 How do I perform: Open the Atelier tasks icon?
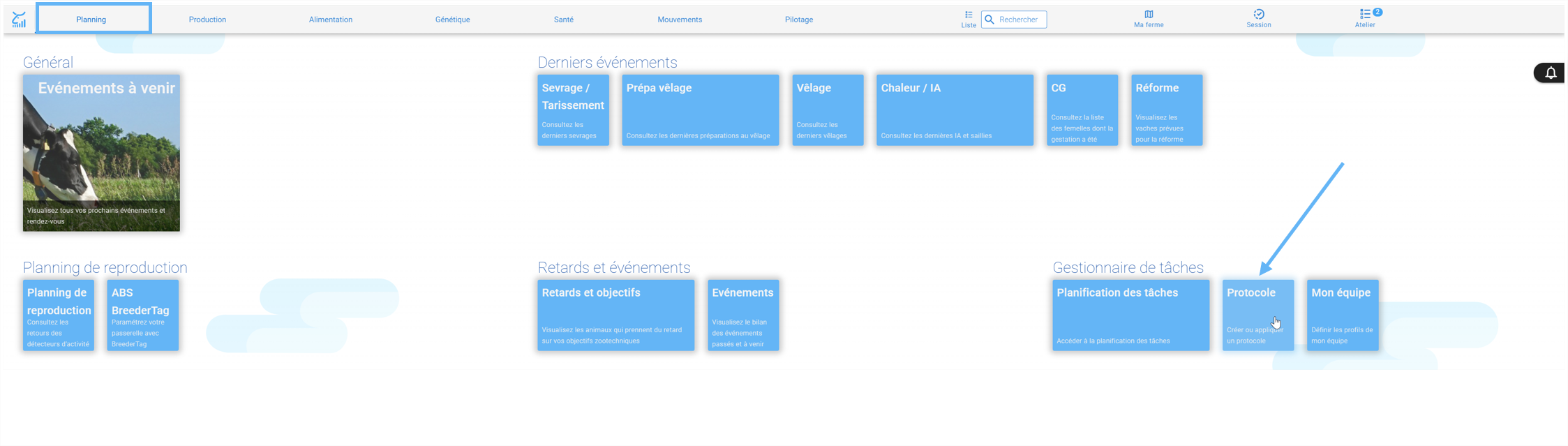[1365, 14]
